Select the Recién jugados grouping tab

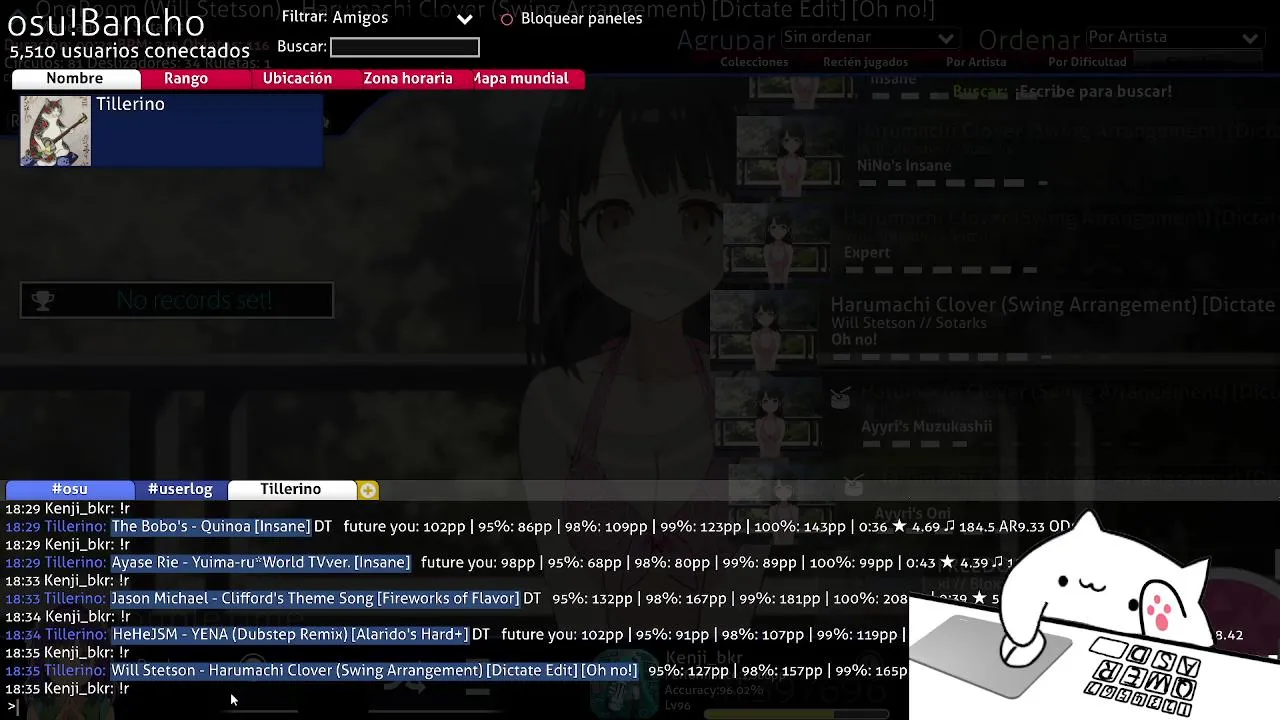865,62
